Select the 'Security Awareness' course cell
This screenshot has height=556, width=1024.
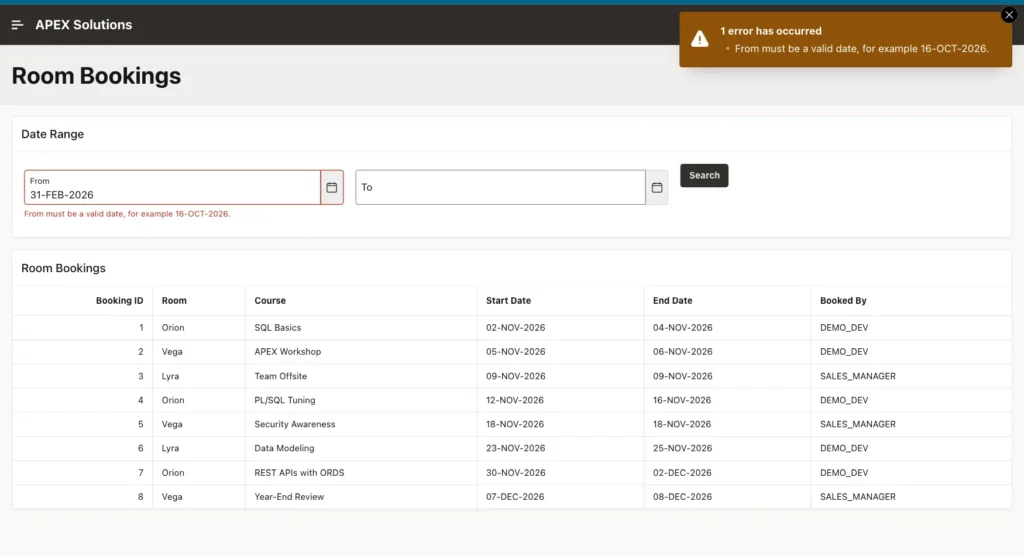295,424
